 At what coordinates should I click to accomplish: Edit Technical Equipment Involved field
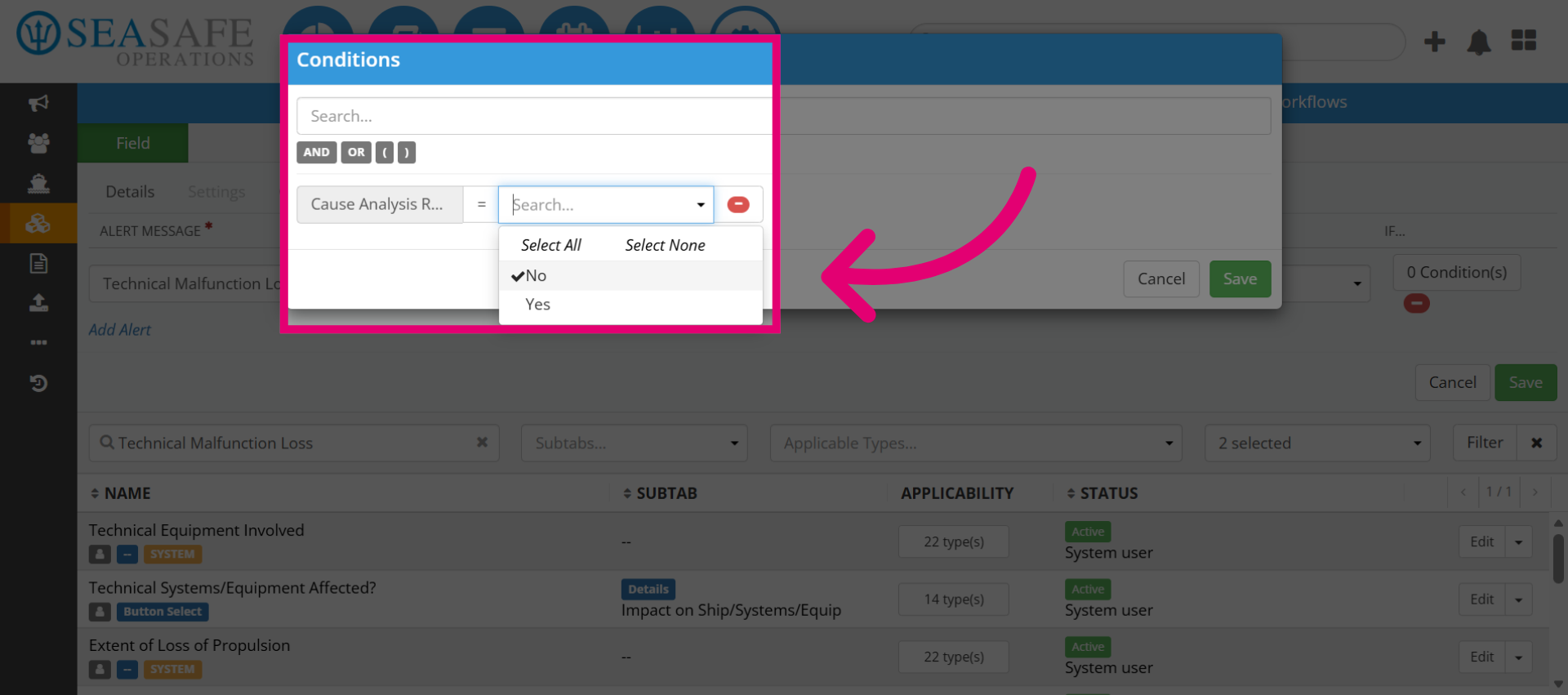(1481, 541)
